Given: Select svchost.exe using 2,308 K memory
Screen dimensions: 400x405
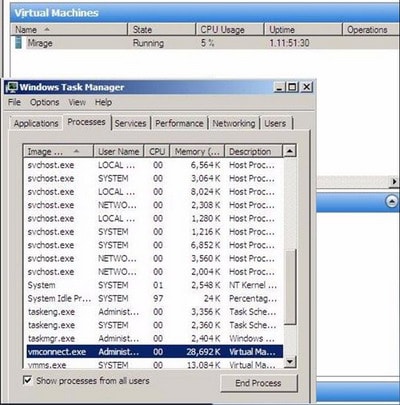Looking at the screenshot, I should 155,205.
